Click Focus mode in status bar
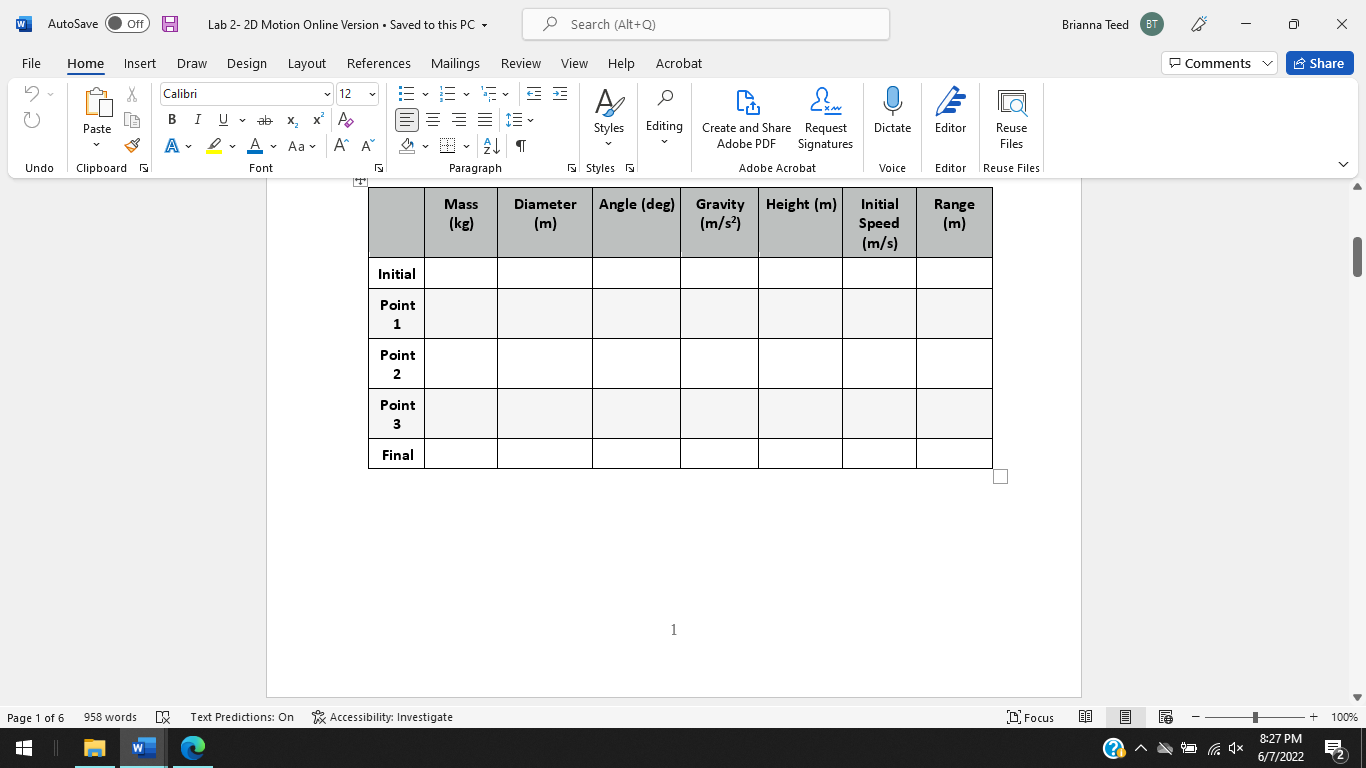 [x=1031, y=717]
